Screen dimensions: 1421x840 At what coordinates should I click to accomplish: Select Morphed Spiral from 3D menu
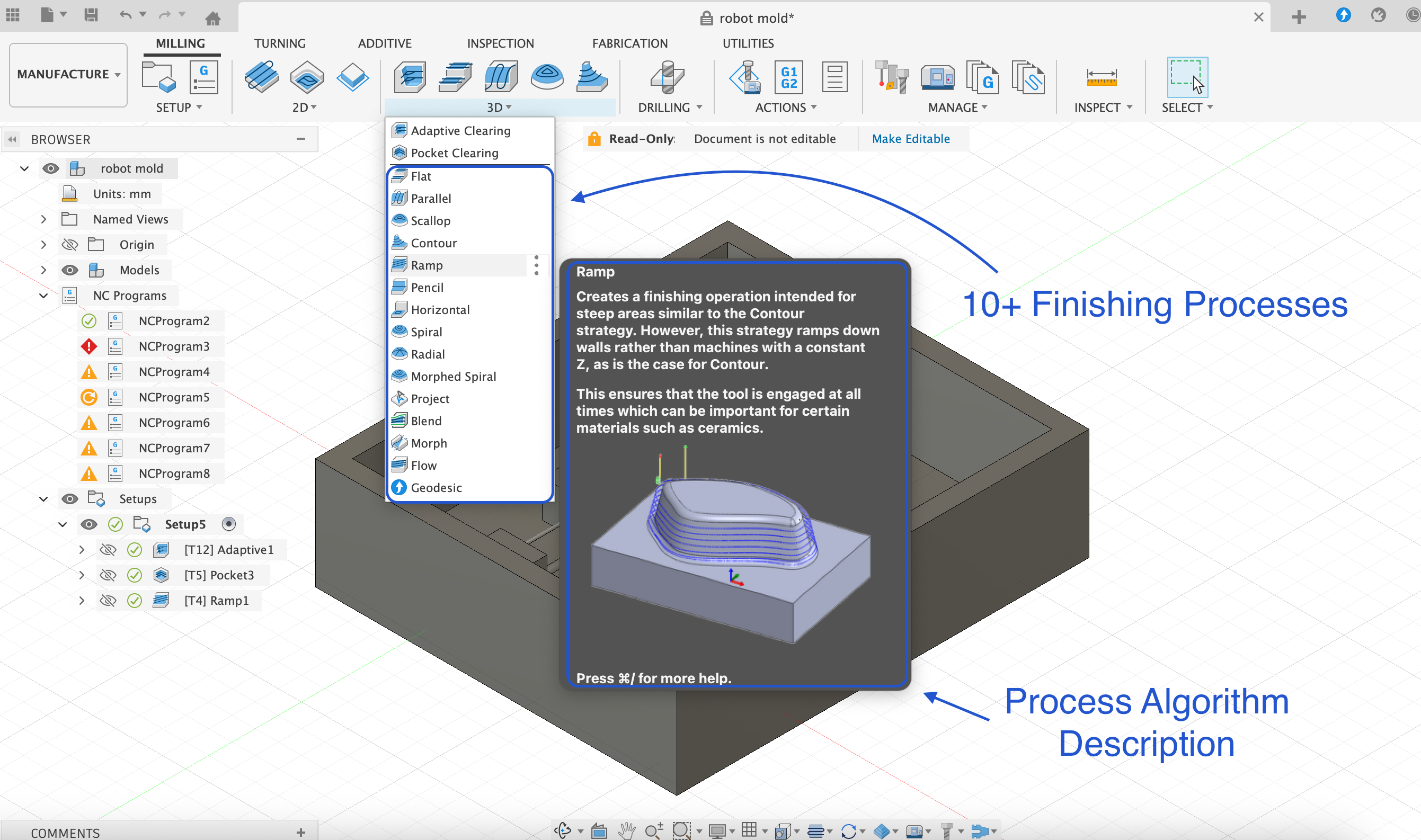click(453, 377)
